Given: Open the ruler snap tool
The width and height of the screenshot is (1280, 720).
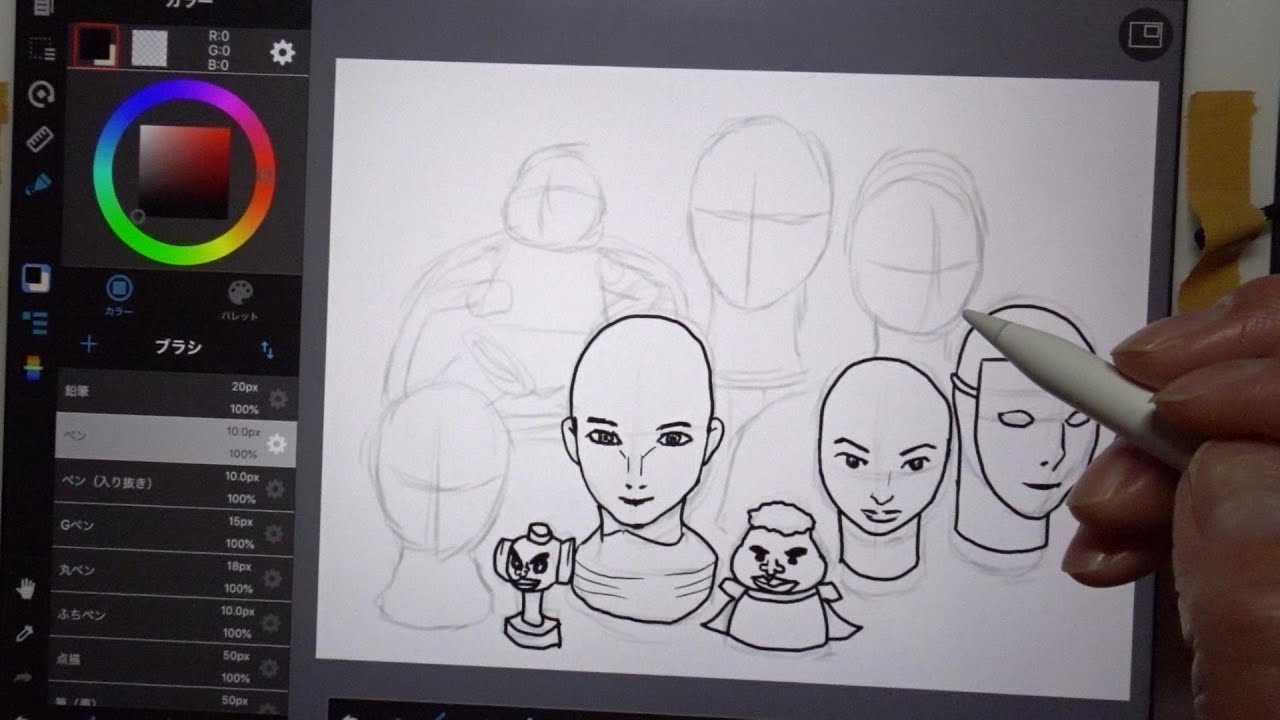Looking at the screenshot, I should [x=39, y=139].
